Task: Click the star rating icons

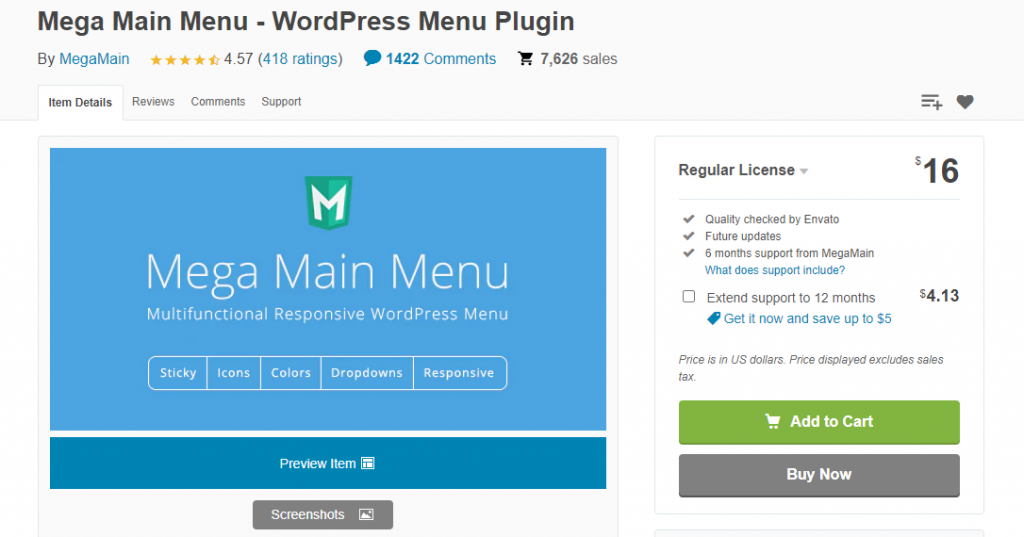Action: [x=185, y=60]
